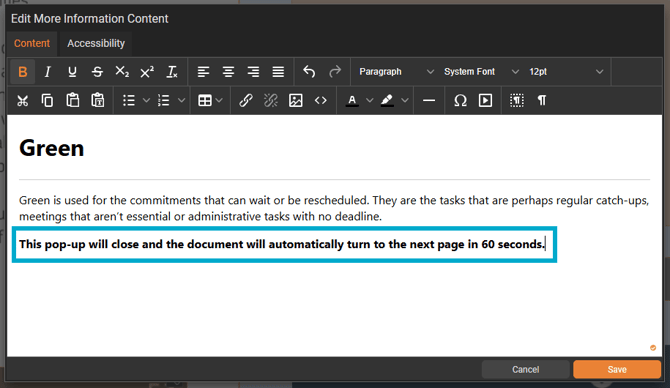Insert a numbered list
This screenshot has height=388, width=670.
(164, 101)
